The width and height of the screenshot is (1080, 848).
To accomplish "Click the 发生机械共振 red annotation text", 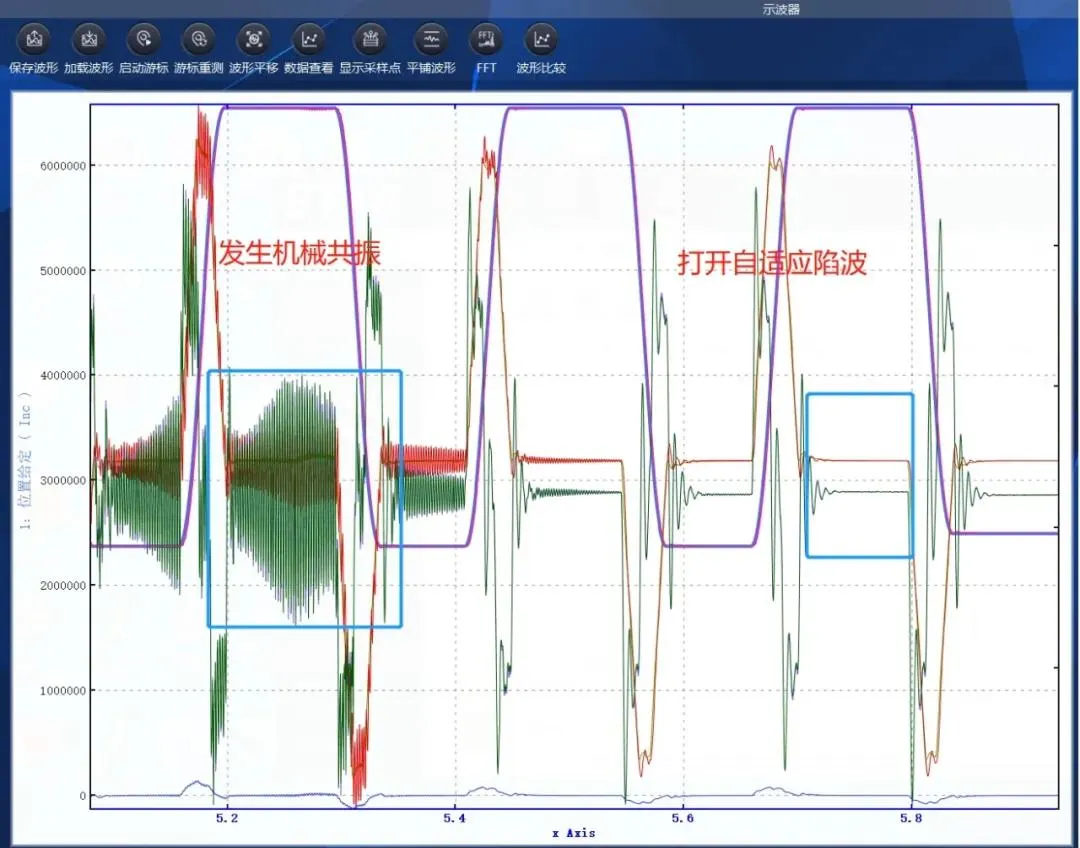I will click(299, 252).
